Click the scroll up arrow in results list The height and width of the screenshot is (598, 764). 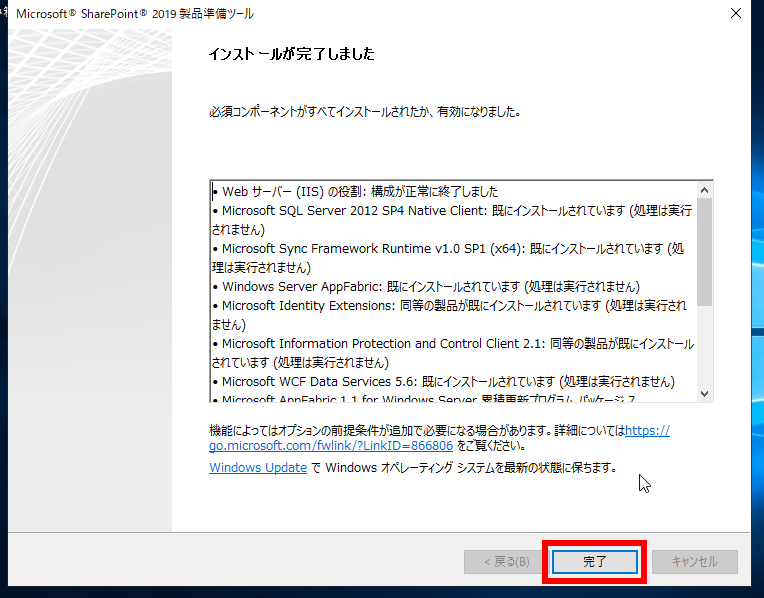pos(704,190)
